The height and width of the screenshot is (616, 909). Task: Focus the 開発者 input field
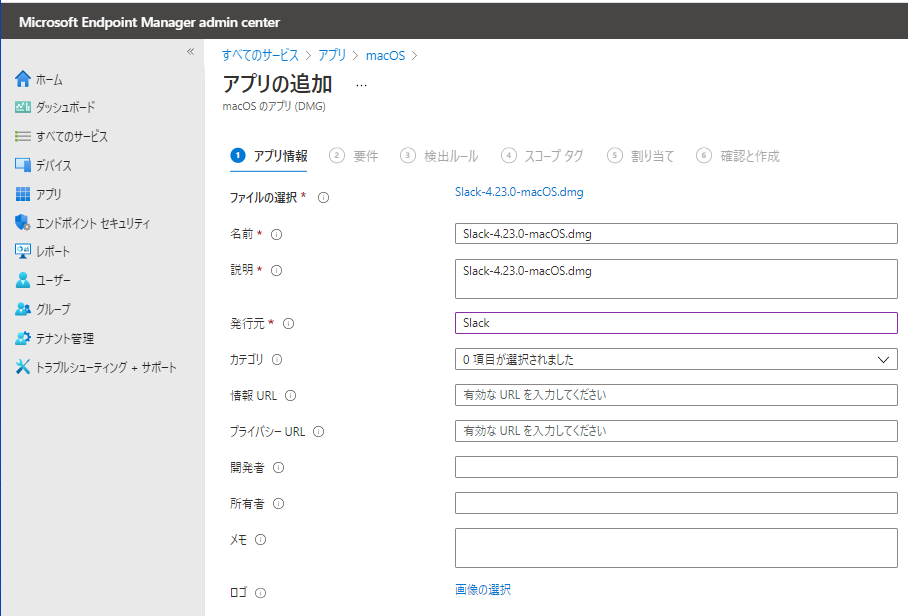click(x=676, y=467)
